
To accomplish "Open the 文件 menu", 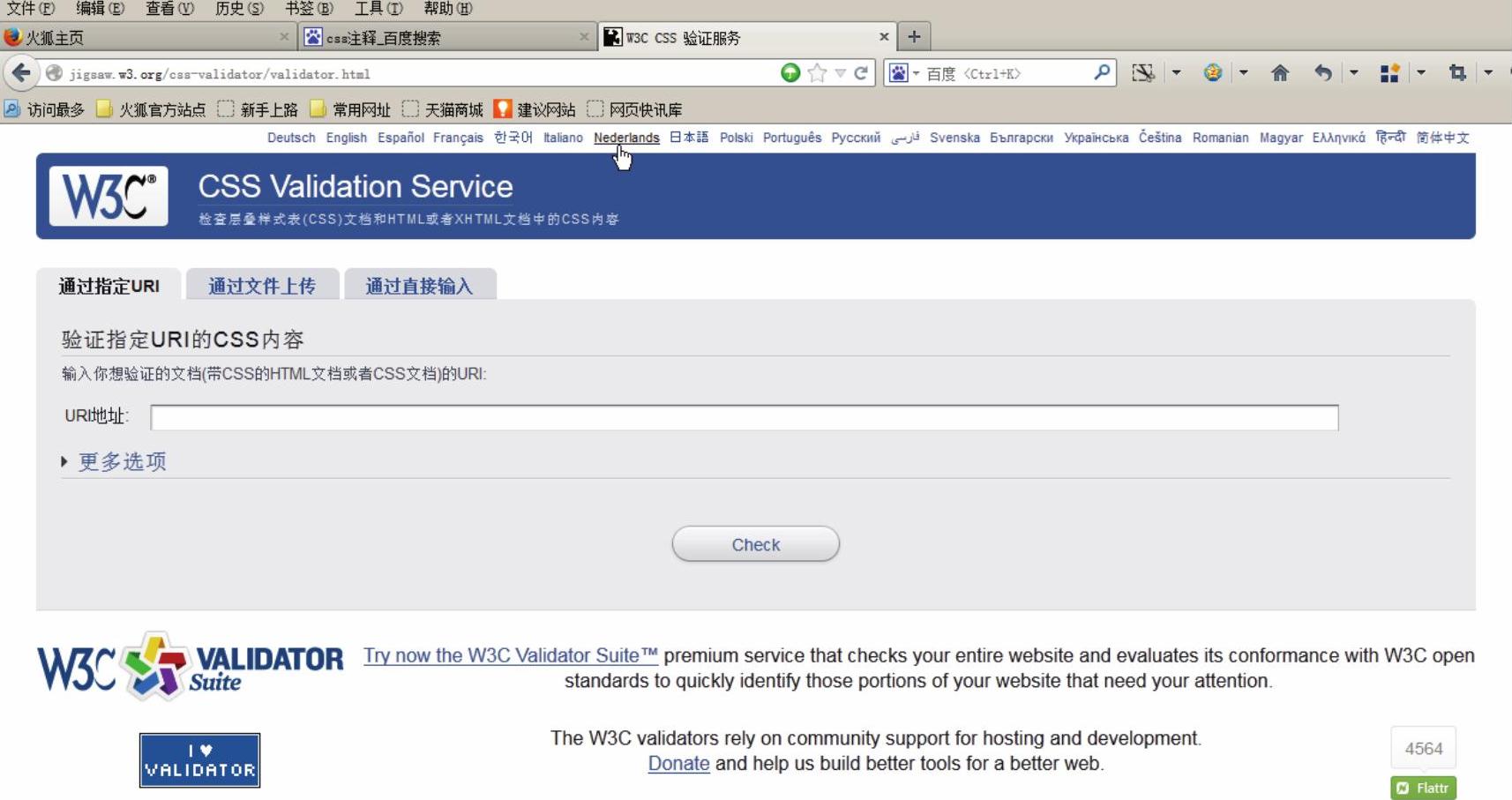I will (30, 9).
